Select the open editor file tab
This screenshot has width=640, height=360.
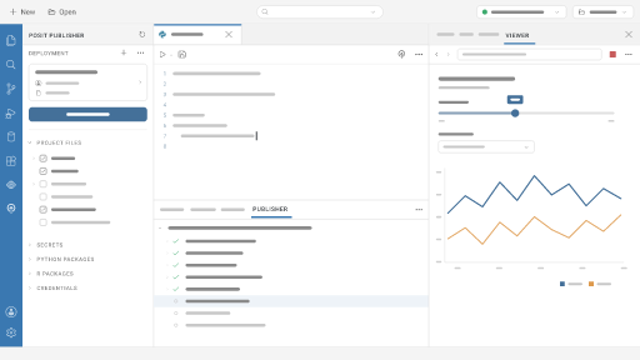click(x=198, y=35)
